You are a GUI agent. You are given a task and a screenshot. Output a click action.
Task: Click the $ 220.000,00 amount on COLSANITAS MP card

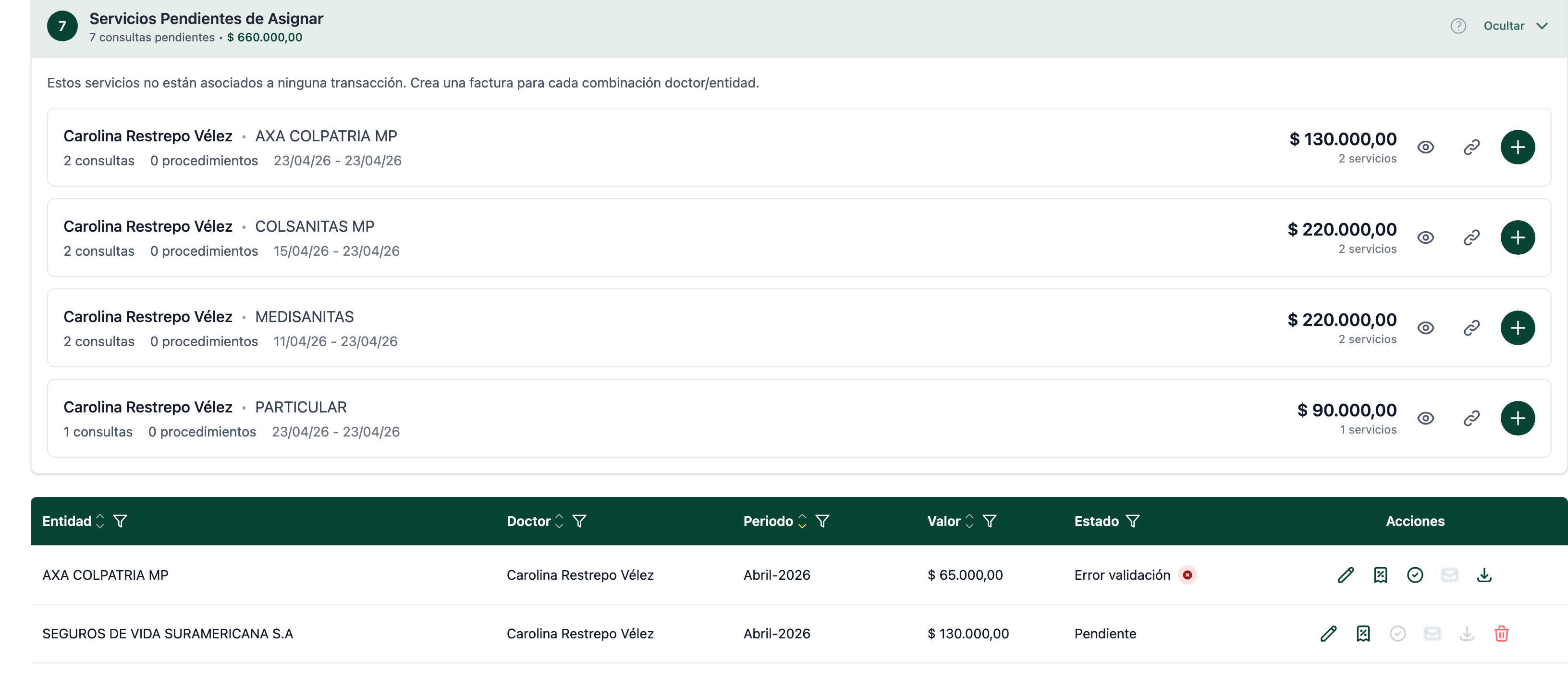tap(1342, 230)
